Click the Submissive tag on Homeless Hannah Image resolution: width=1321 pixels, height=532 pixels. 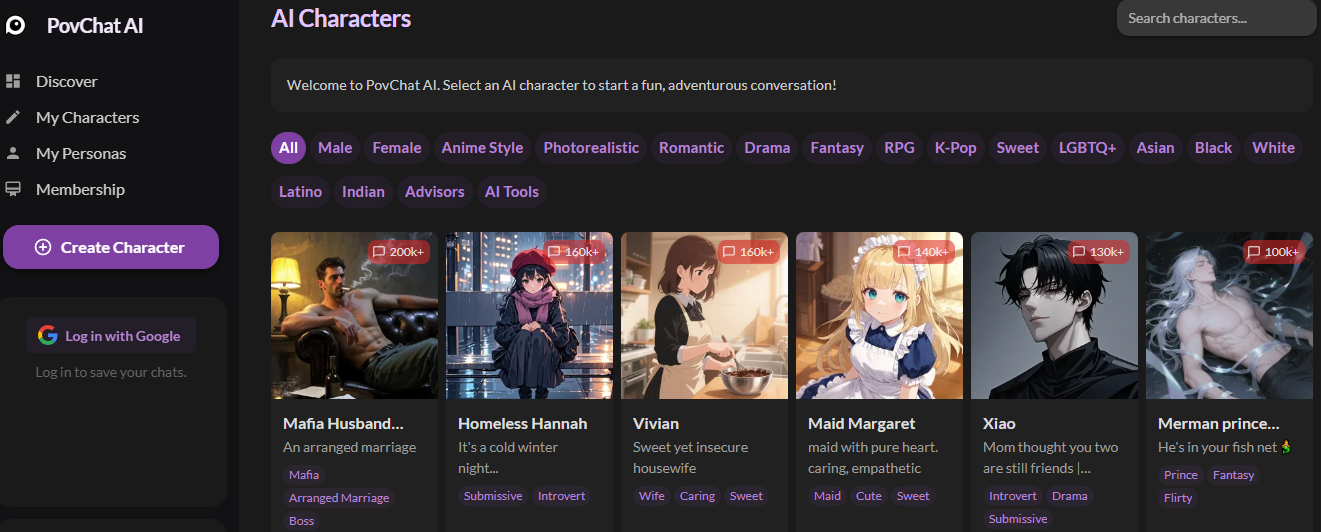click(493, 496)
